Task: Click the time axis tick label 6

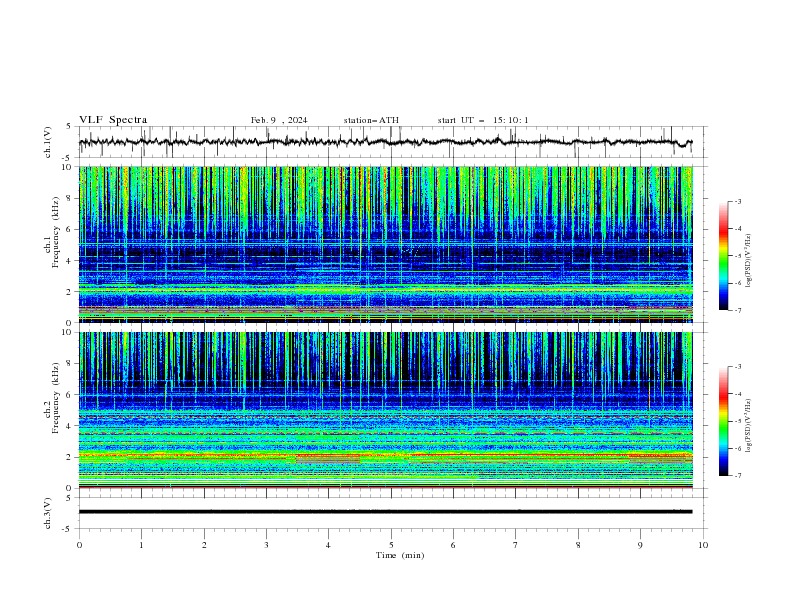Action: coord(453,545)
